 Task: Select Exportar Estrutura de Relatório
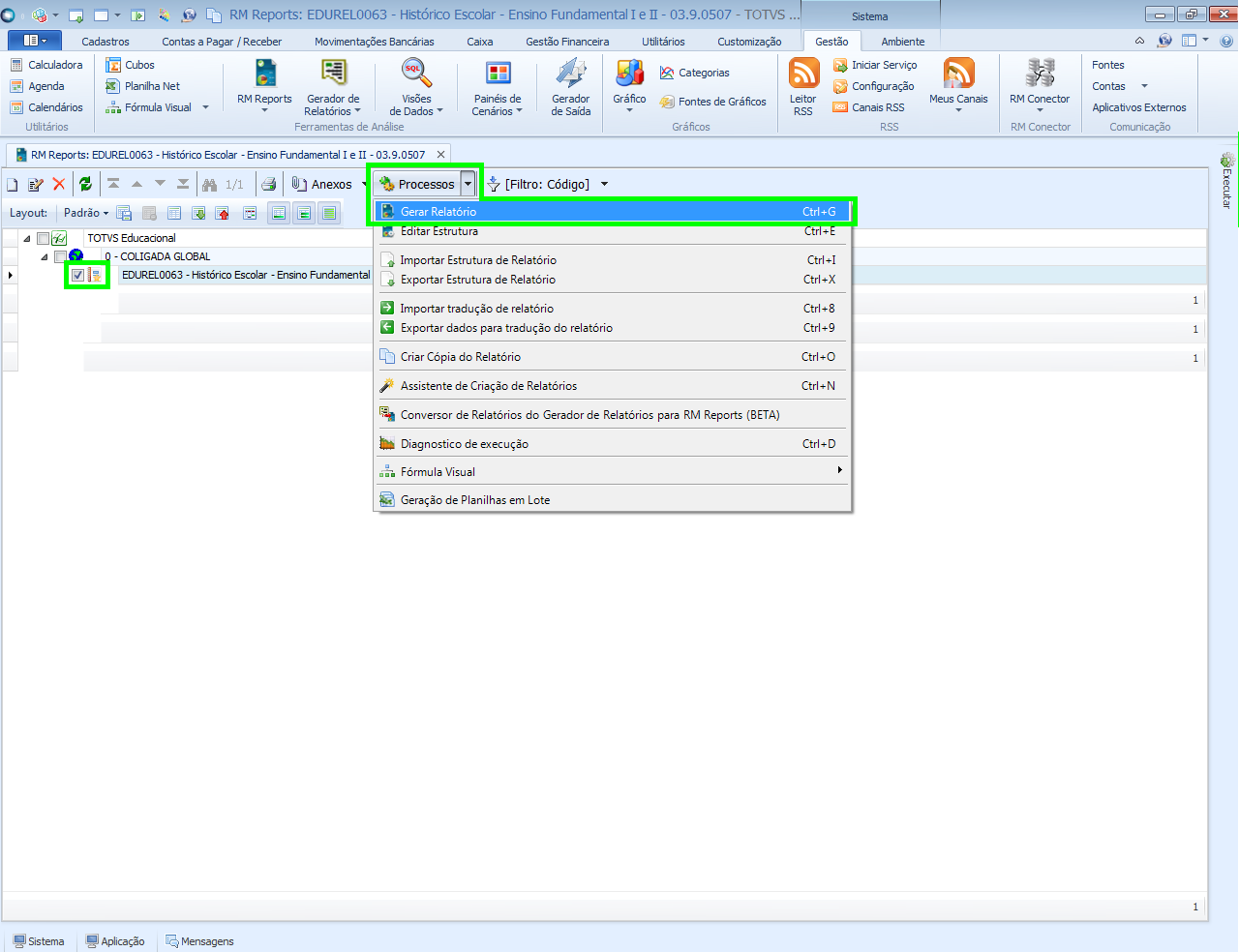(612, 279)
